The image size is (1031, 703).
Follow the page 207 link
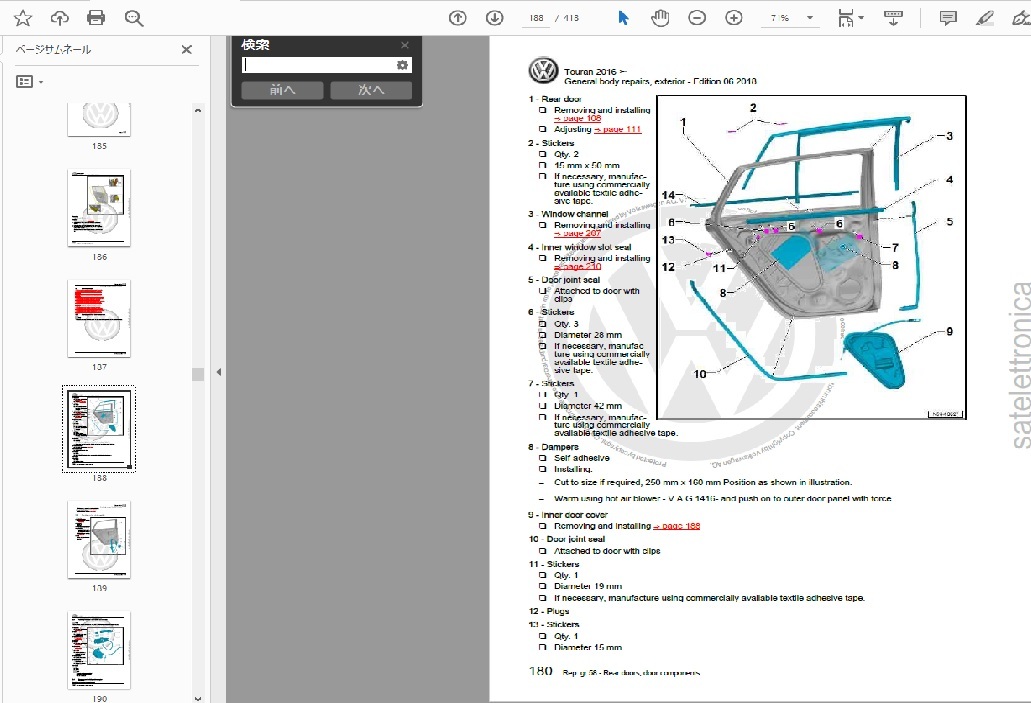pos(577,233)
